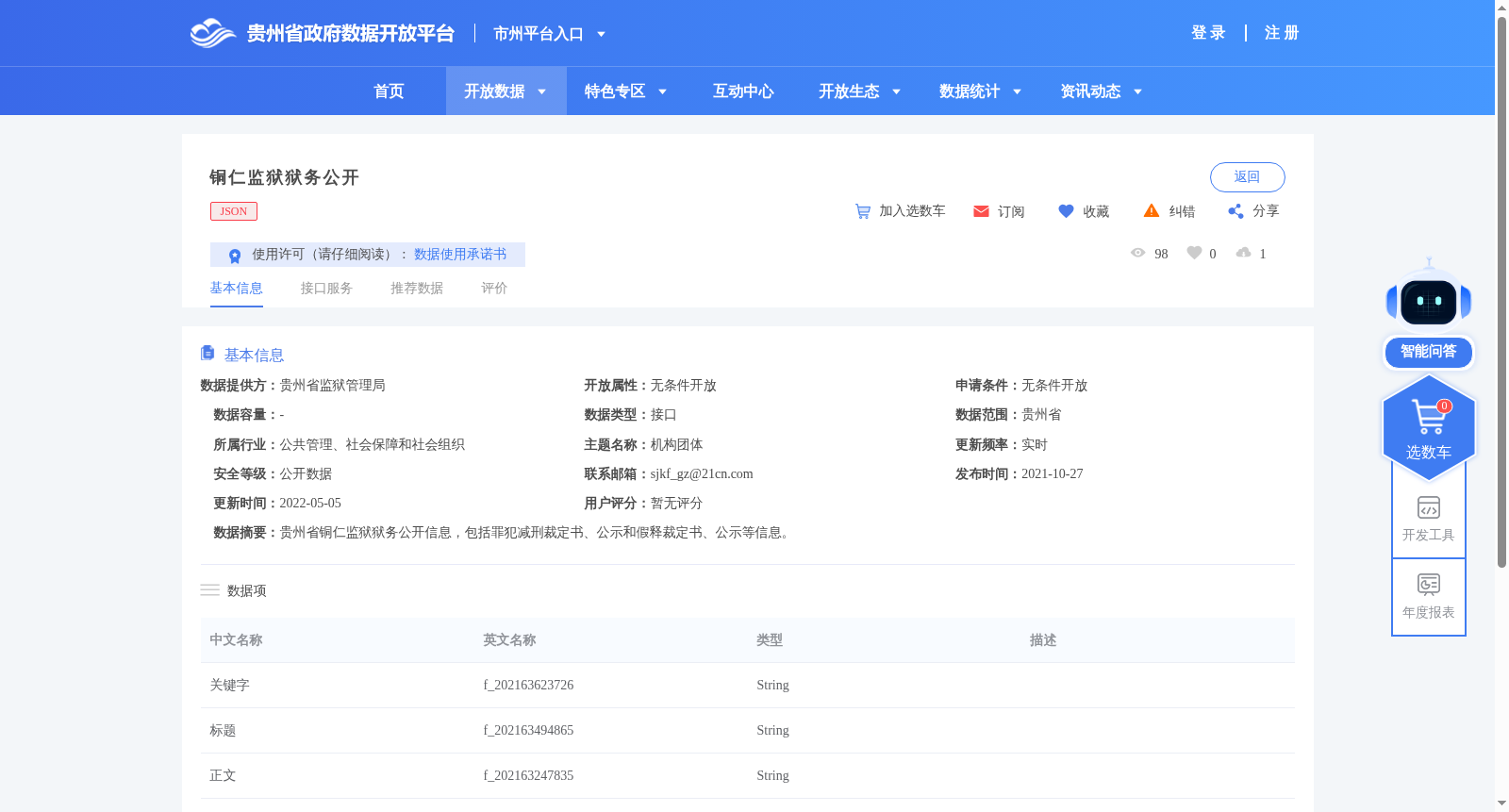Expand the 数据统计 menu arrow
The width and height of the screenshot is (1509, 812).
click(1017, 91)
